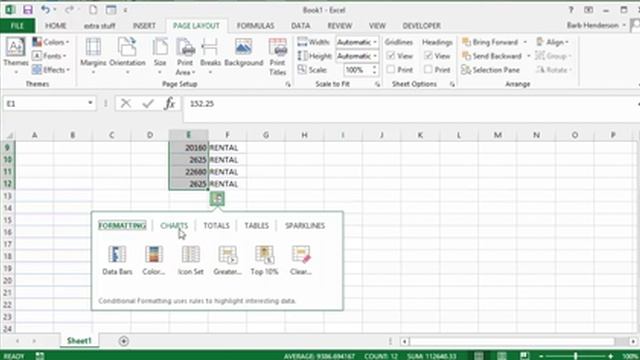Click the Redo arrow icon
The height and width of the screenshot is (360, 640).
(69, 9)
